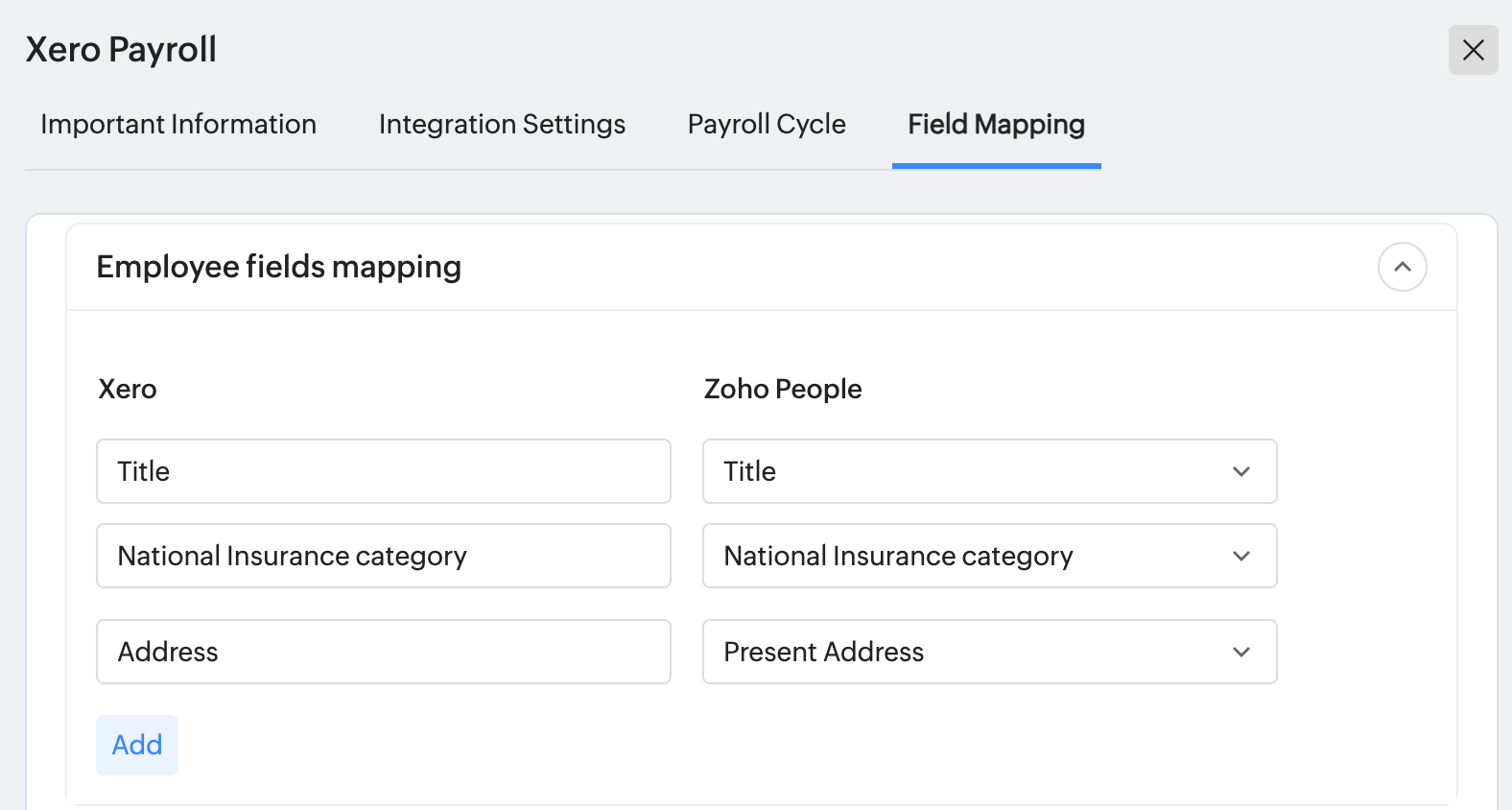Go to the Payroll Cycle tab
The image size is (1512, 810).
767,125
